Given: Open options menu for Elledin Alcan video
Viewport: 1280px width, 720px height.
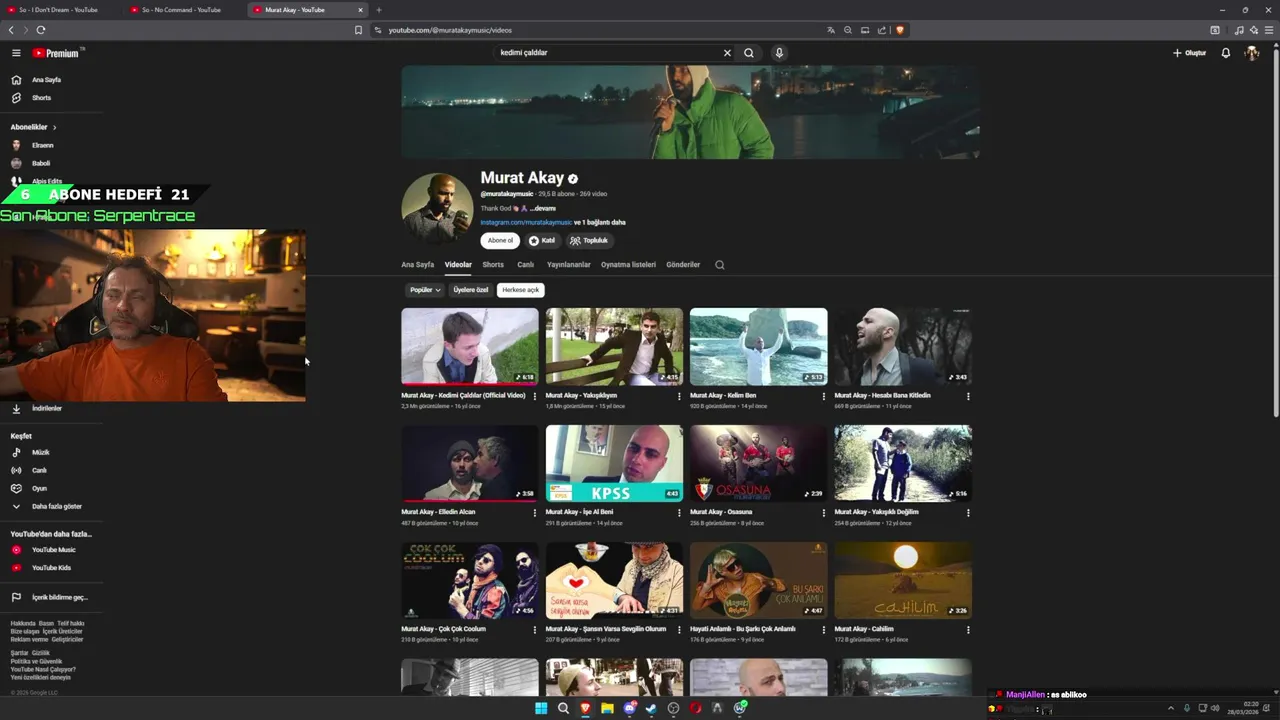Looking at the screenshot, I should (x=535, y=513).
